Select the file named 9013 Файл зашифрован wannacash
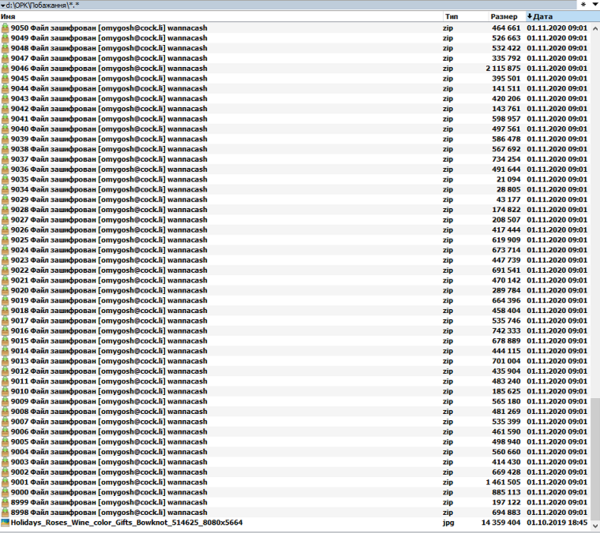This screenshot has height=533, width=600. [x=109, y=361]
